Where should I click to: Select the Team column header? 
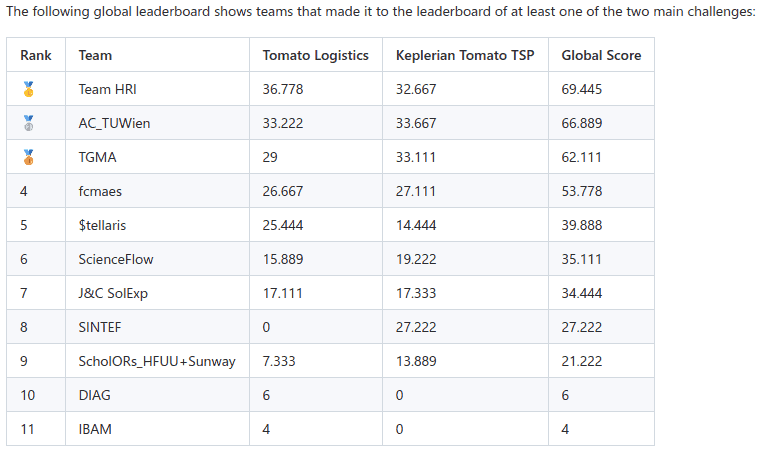tap(95, 55)
